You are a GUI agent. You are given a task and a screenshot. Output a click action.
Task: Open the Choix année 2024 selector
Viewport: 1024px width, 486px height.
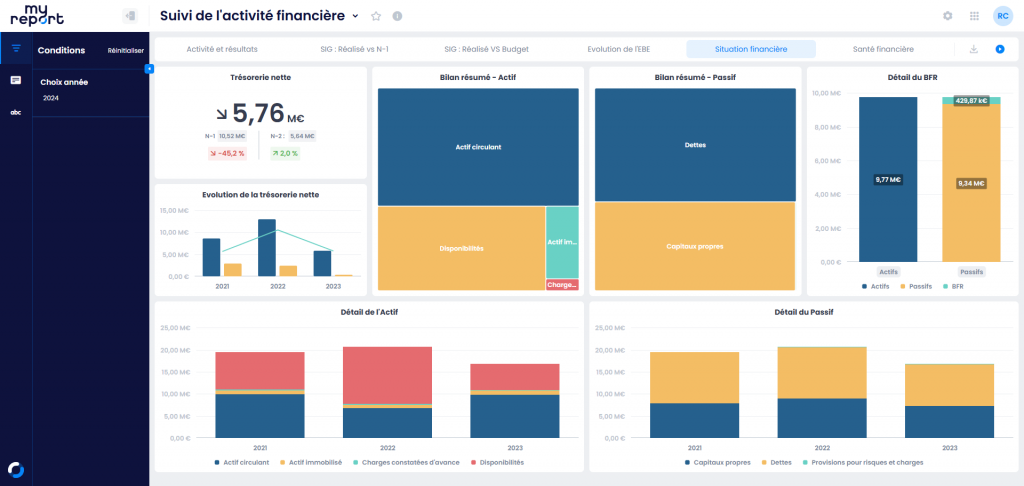click(x=51, y=98)
